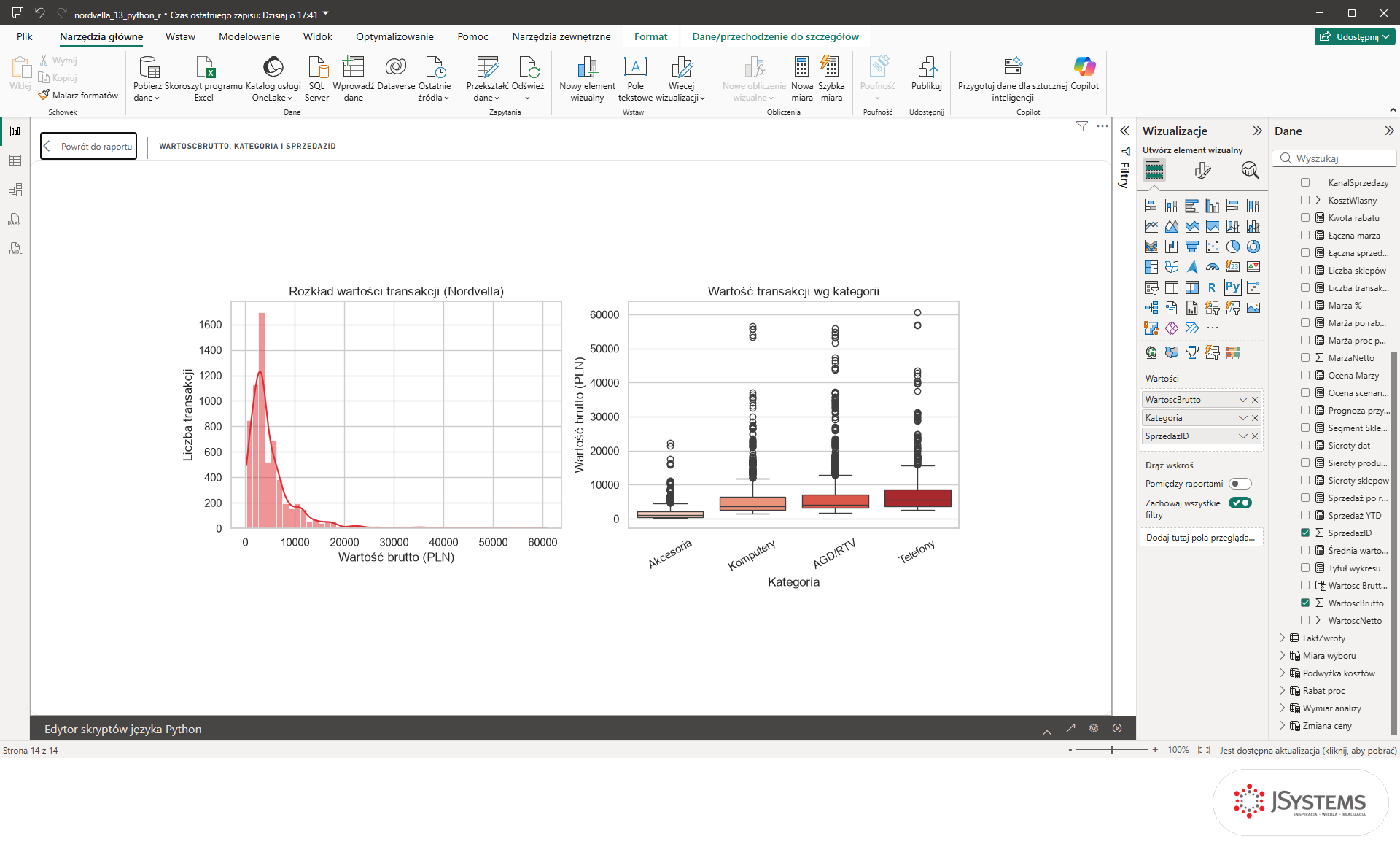The height and width of the screenshot is (847, 1400).
Task: Open the WartoscBrutto field dropdown arrow
Action: [x=1243, y=400]
